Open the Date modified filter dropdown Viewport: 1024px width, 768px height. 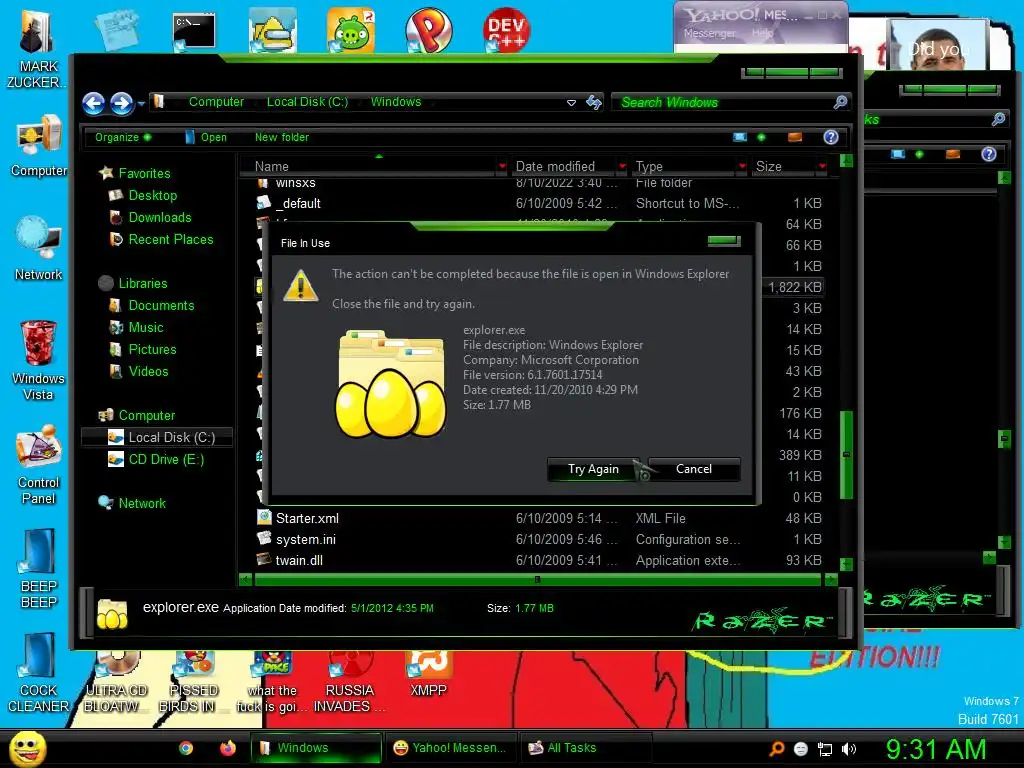pos(622,167)
